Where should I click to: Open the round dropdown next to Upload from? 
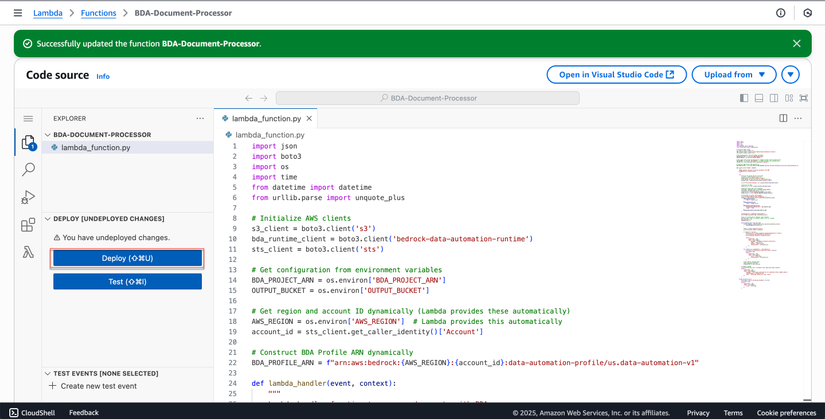click(790, 75)
